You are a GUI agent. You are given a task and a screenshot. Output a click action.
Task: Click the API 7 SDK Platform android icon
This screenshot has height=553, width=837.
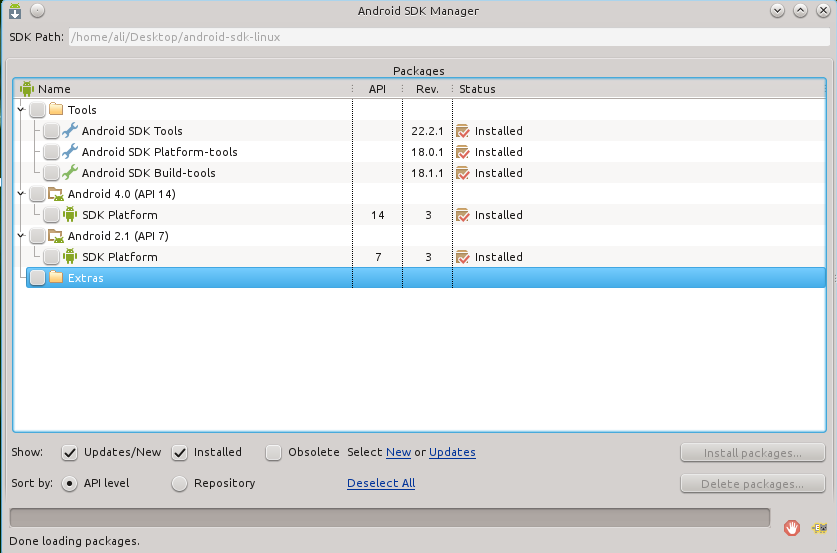70,257
